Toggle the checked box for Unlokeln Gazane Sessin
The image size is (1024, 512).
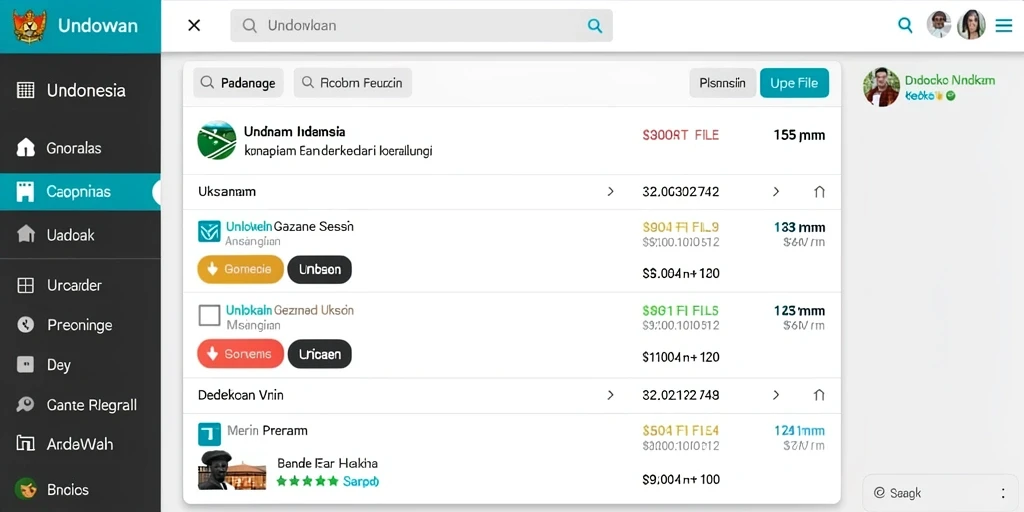click(209, 231)
